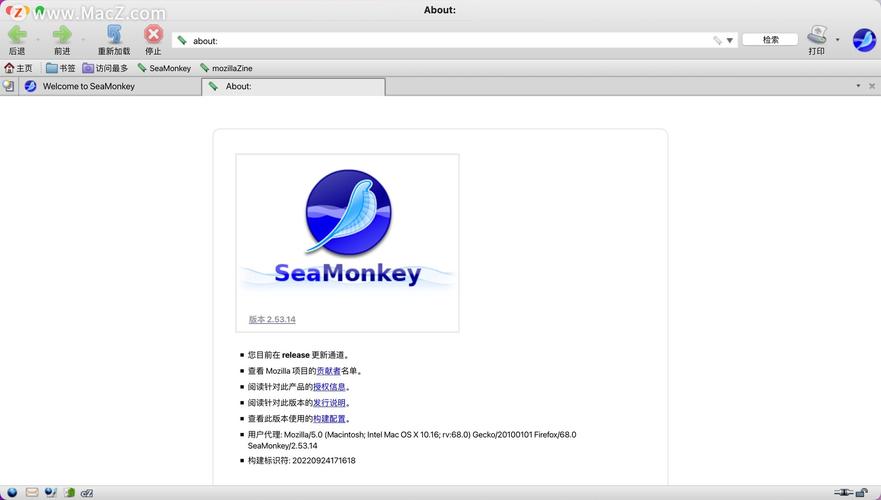
Task: Click the security padlock status icon
Action: (x=862, y=493)
